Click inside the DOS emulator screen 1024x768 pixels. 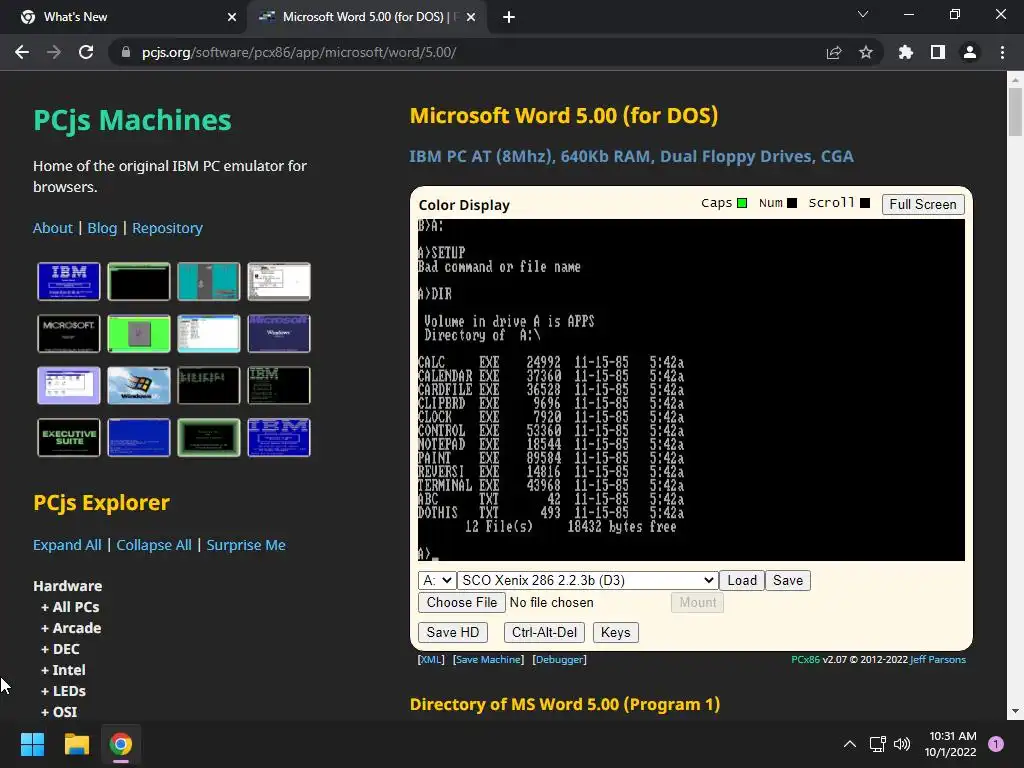(691, 390)
